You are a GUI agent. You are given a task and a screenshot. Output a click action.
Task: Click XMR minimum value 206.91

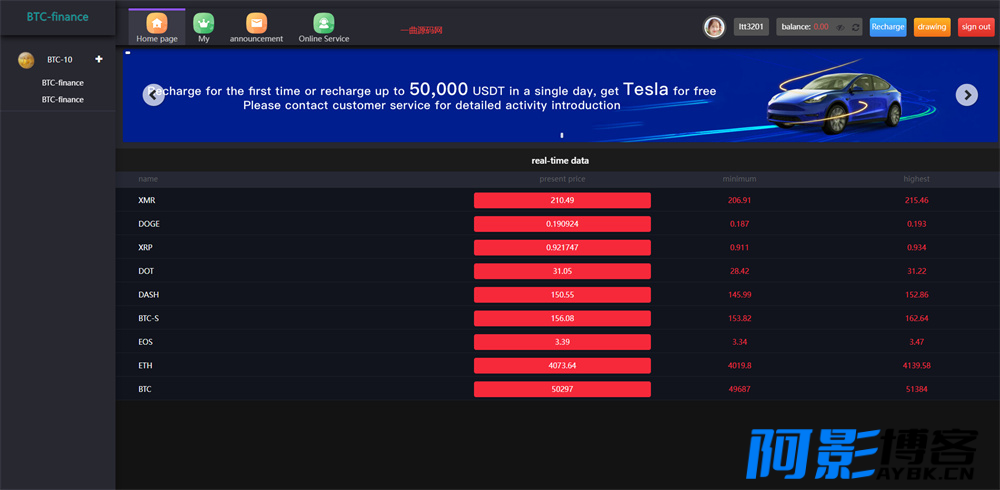tap(739, 200)
